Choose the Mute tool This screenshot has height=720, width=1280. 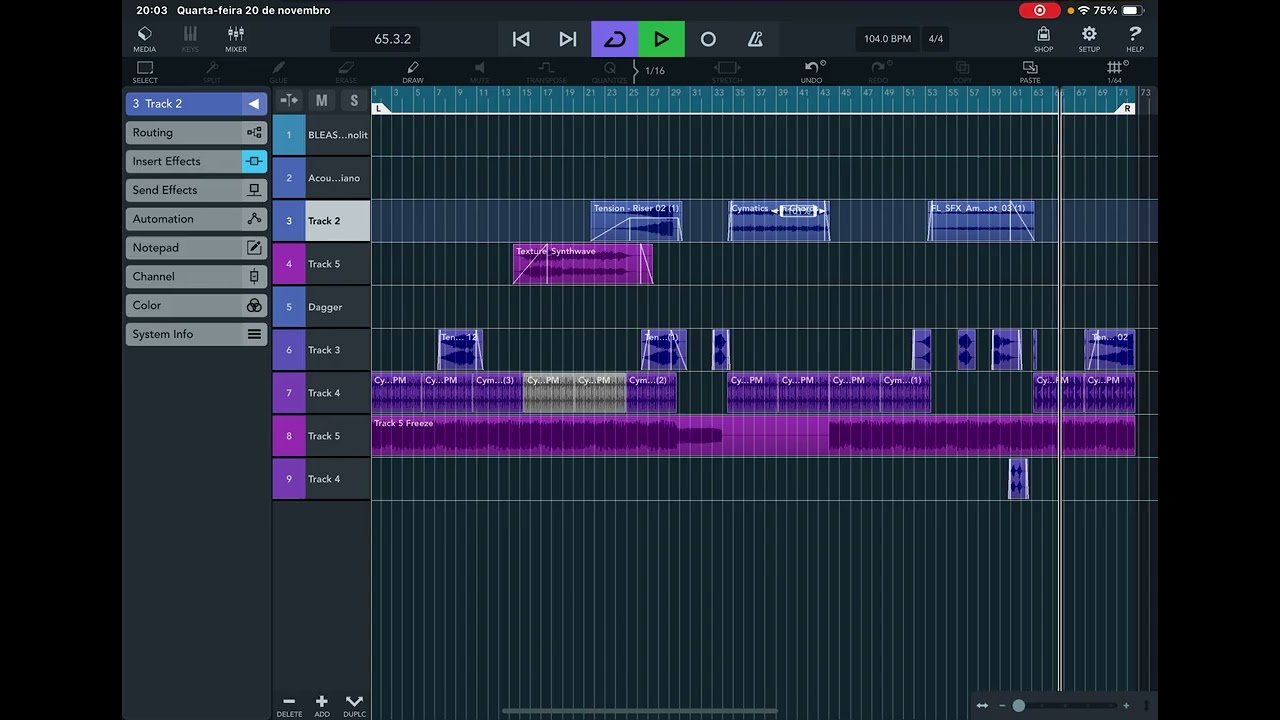click(480, 72)
